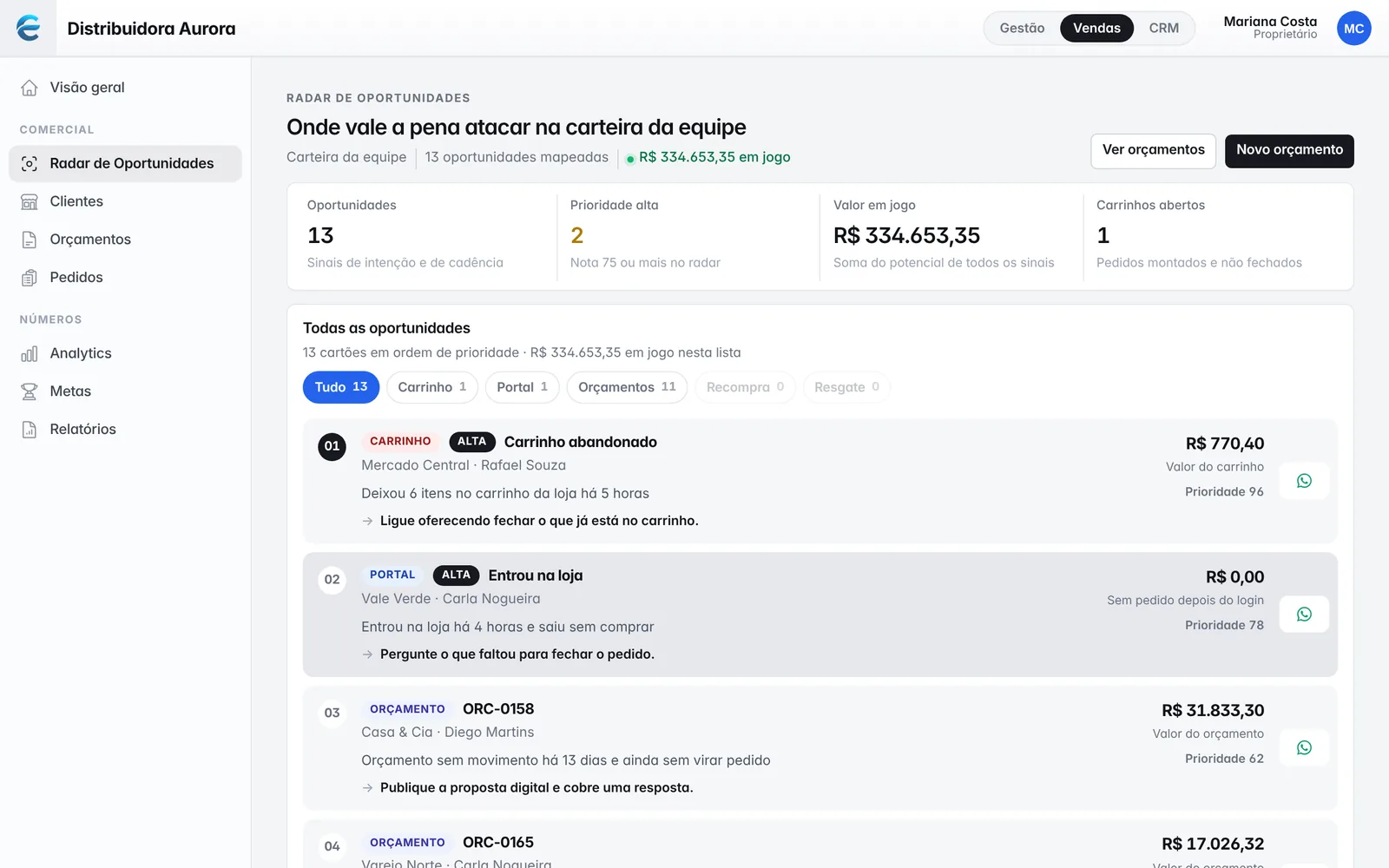Click the Orçamentos document icon
1389x868 pixels.
pyautogui.click(x=30, y=240)
